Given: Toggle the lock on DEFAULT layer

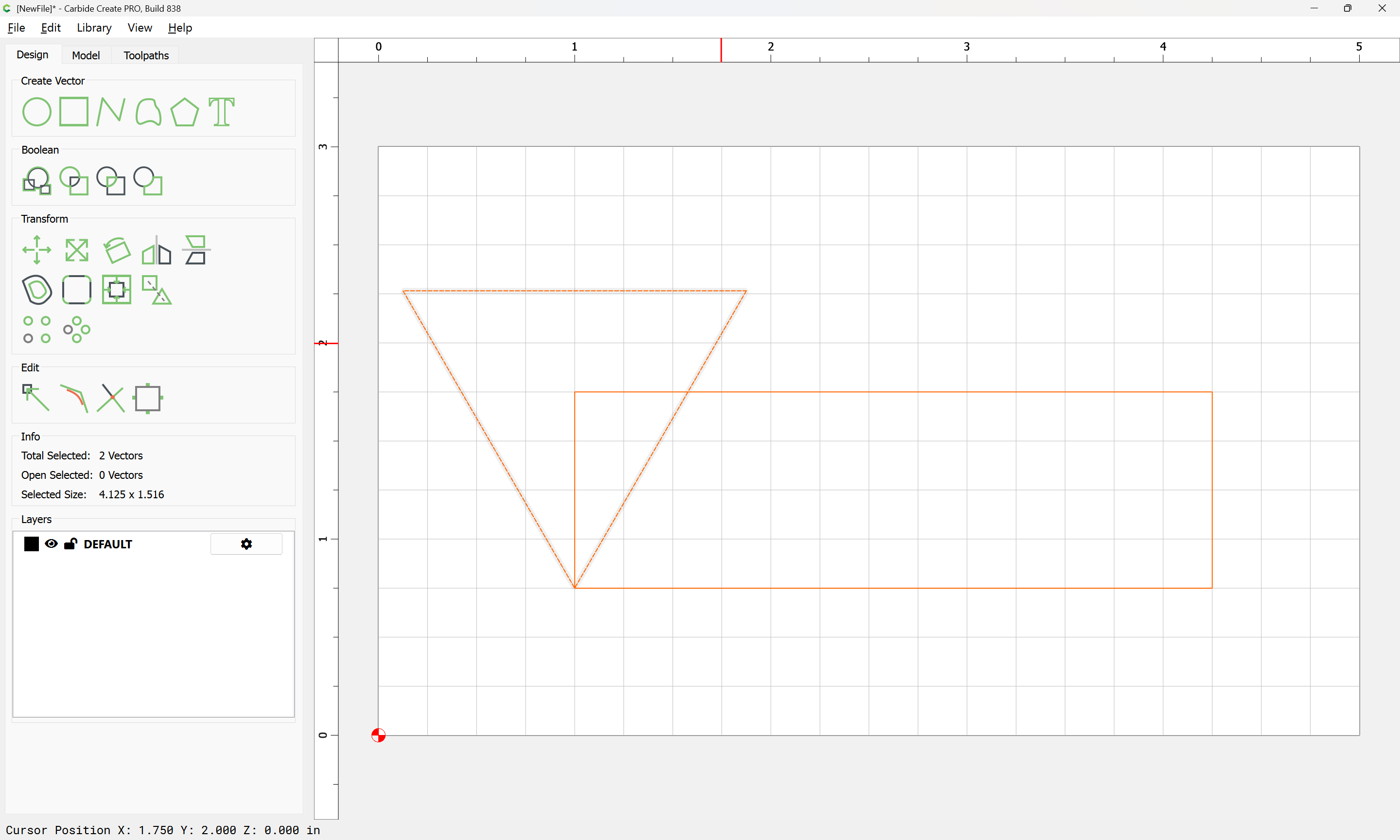Looking at the screenshot, I should (71, 544).
